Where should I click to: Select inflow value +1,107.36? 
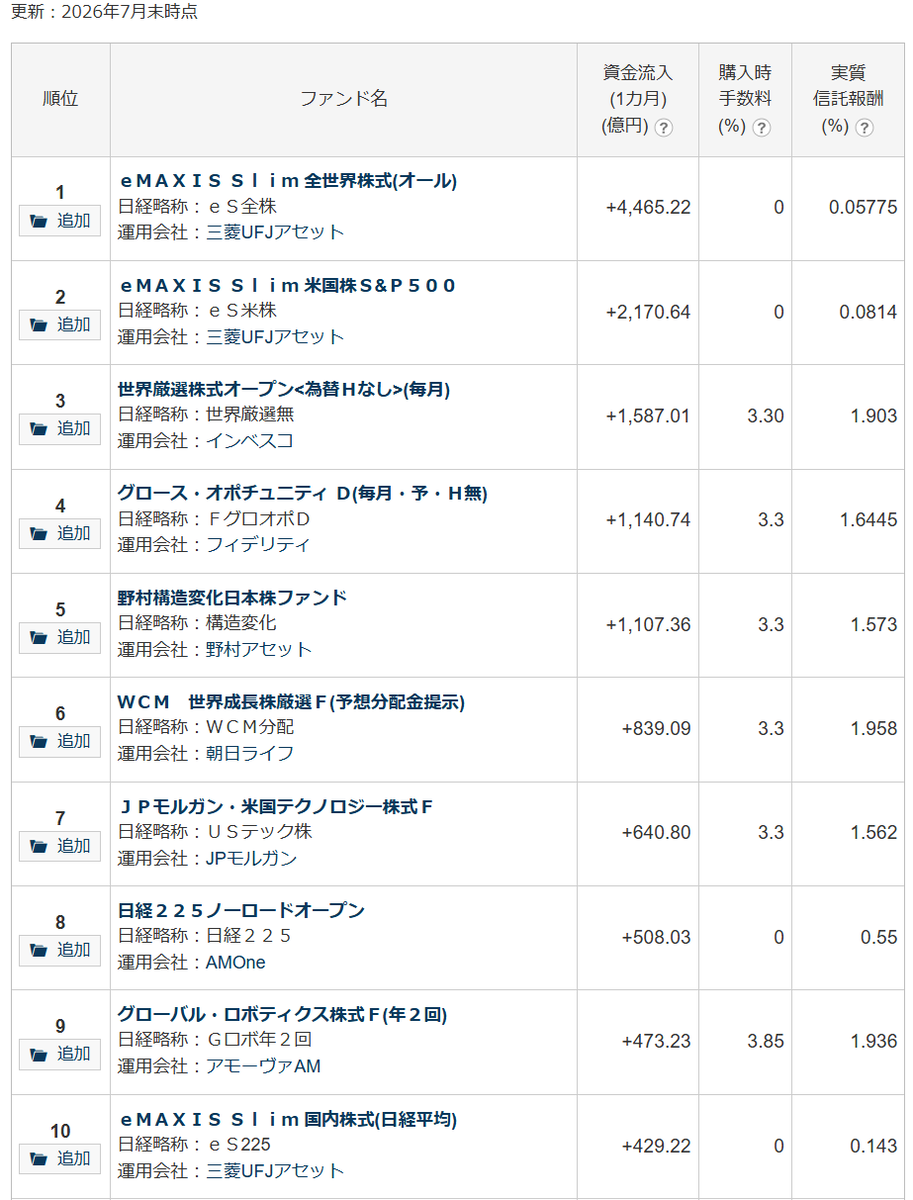click(x=648, y=624)
